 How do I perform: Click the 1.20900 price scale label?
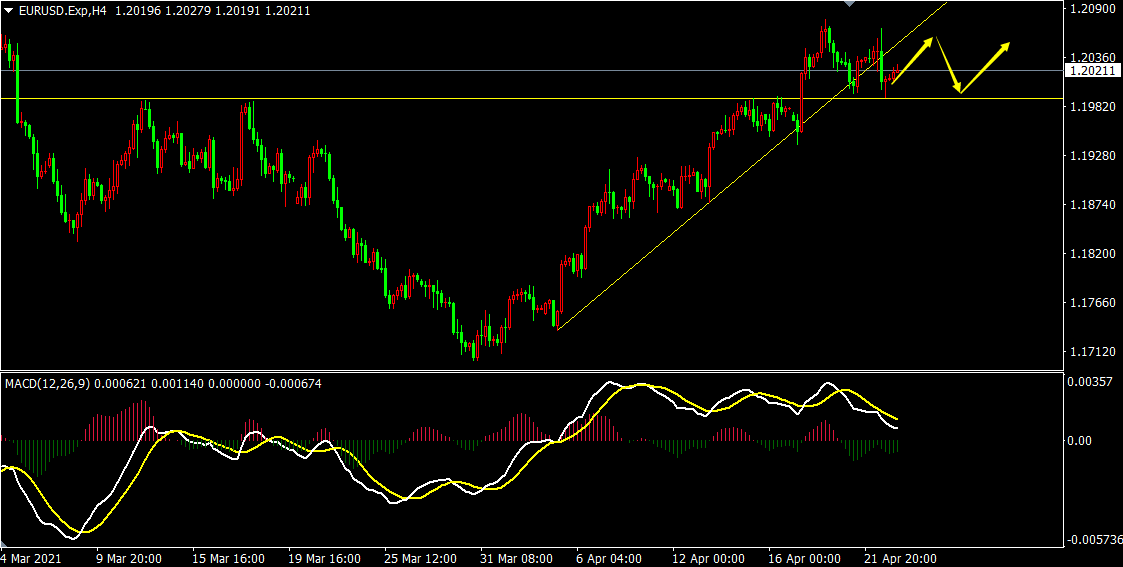point(1092,9)
